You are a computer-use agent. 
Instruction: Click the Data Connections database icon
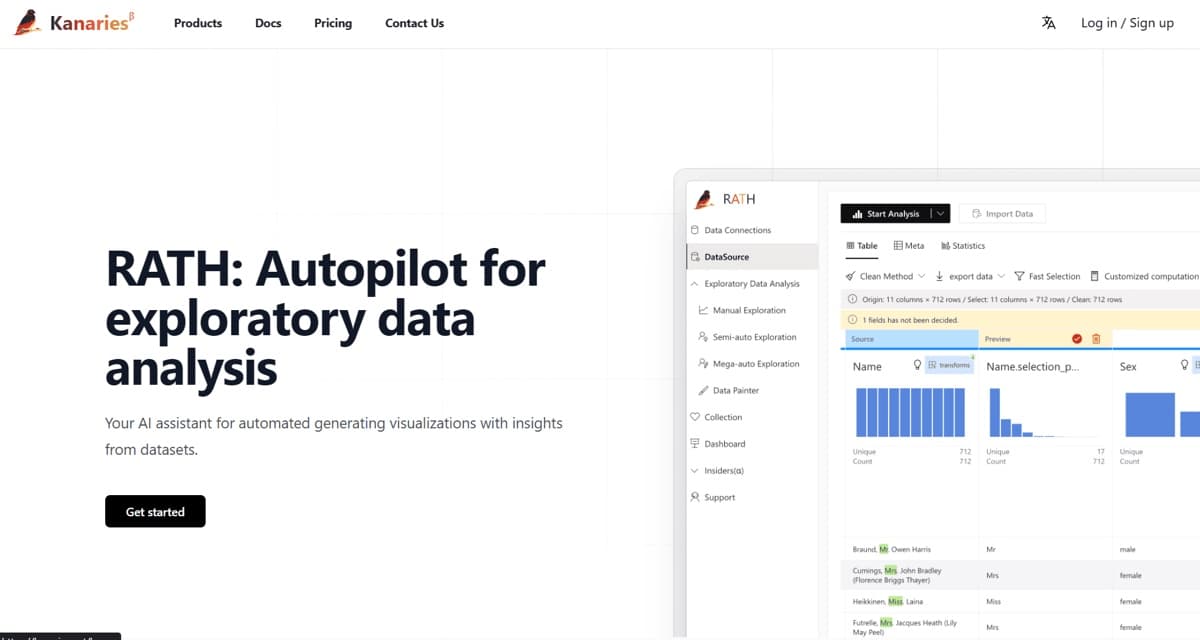click(695, 230)
